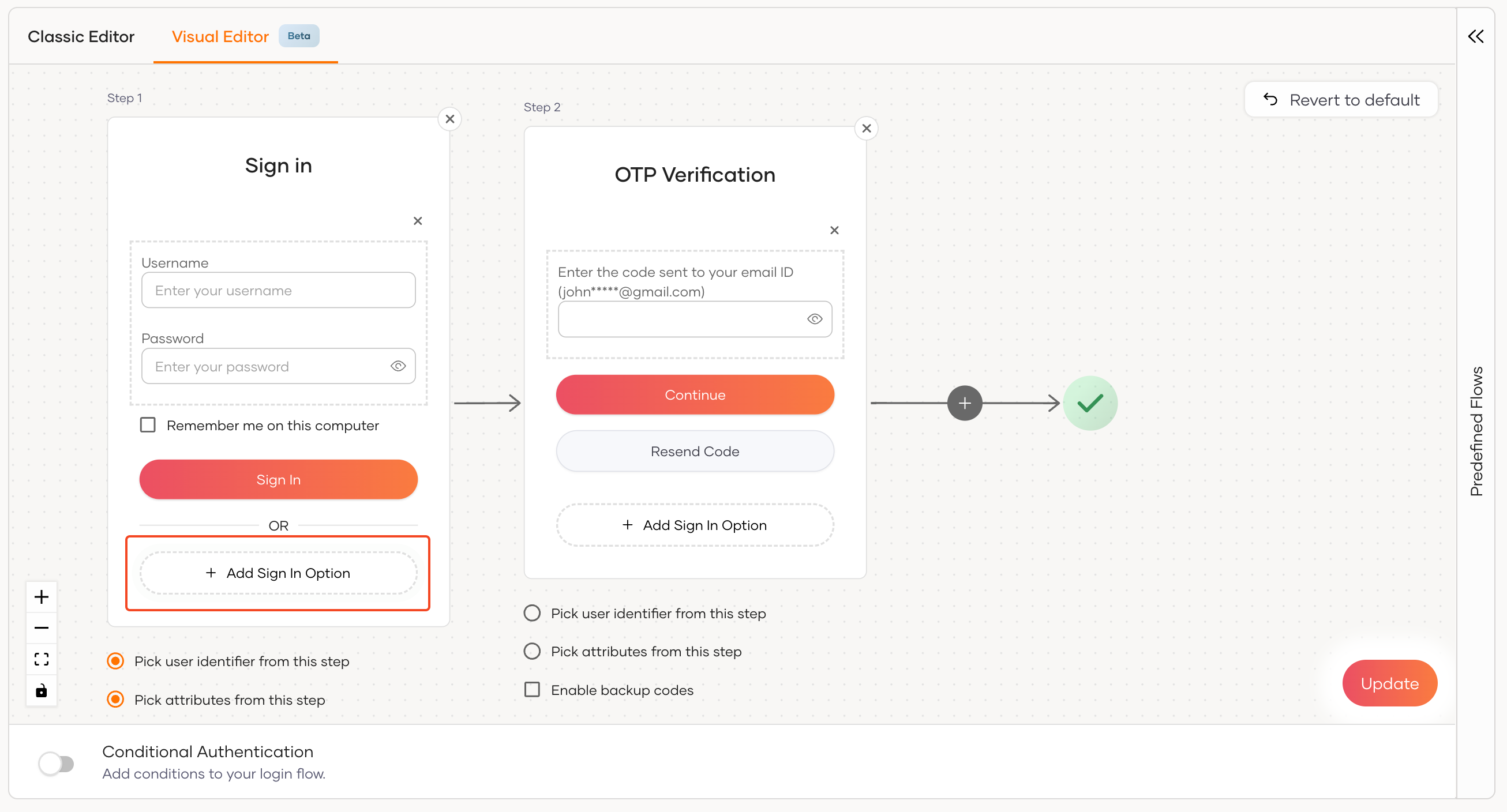Switch to the Classic Editor tab

[x=81, y=36]
